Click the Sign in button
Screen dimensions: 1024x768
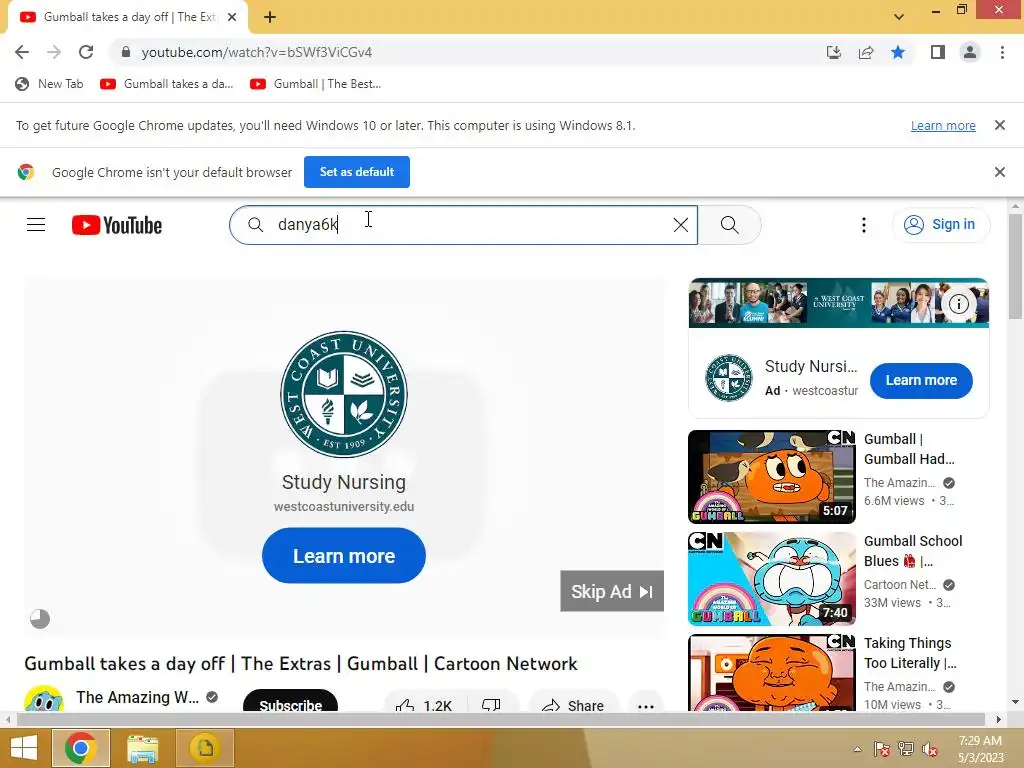tap(940, 225)
